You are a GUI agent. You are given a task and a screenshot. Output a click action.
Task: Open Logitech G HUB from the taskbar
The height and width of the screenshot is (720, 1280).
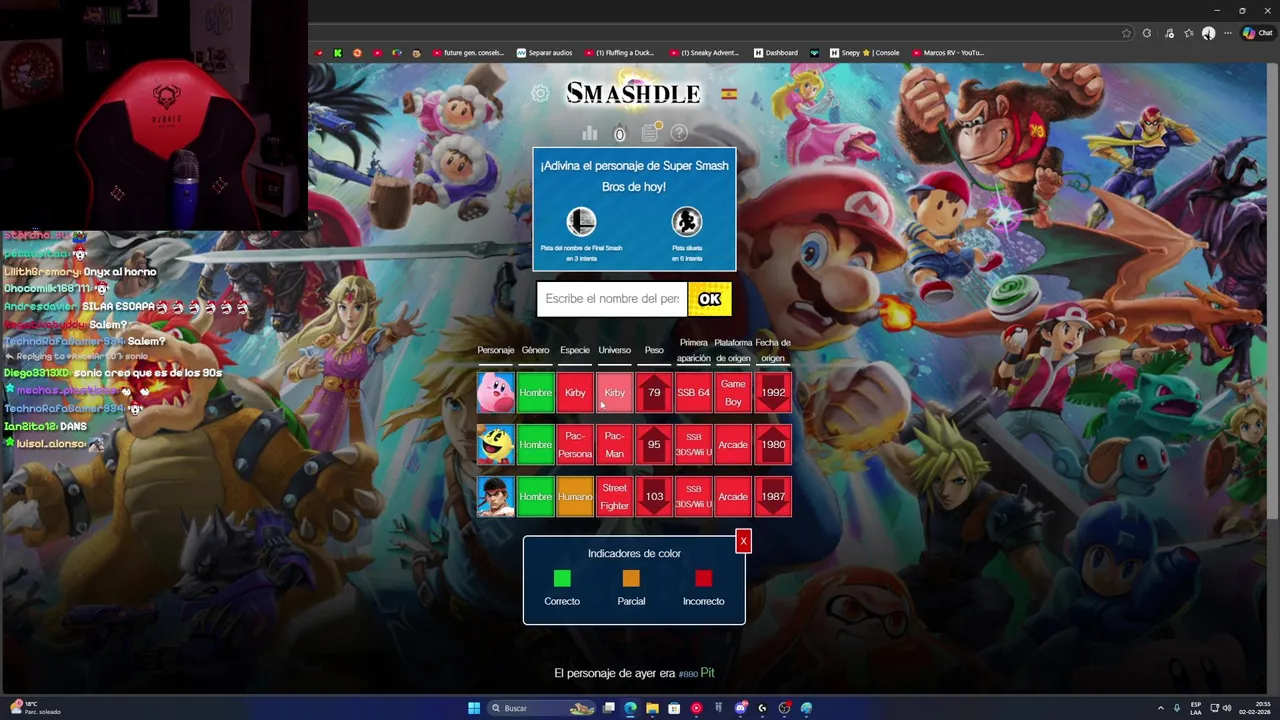762,708
